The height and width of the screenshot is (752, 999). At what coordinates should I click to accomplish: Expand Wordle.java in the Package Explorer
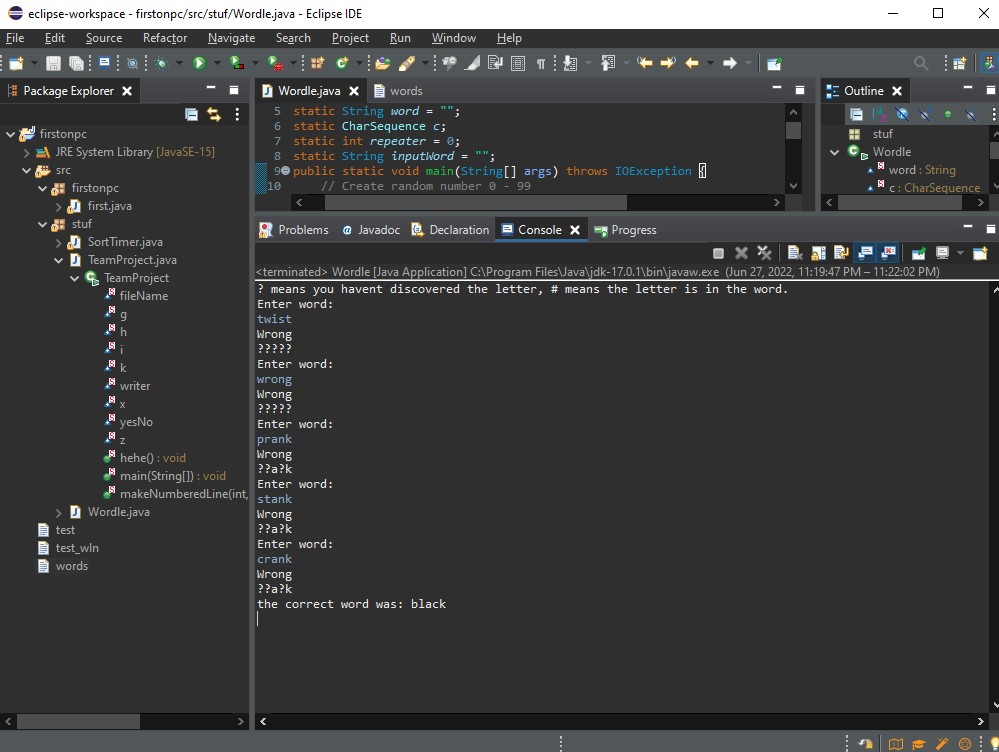pos(59,512)
